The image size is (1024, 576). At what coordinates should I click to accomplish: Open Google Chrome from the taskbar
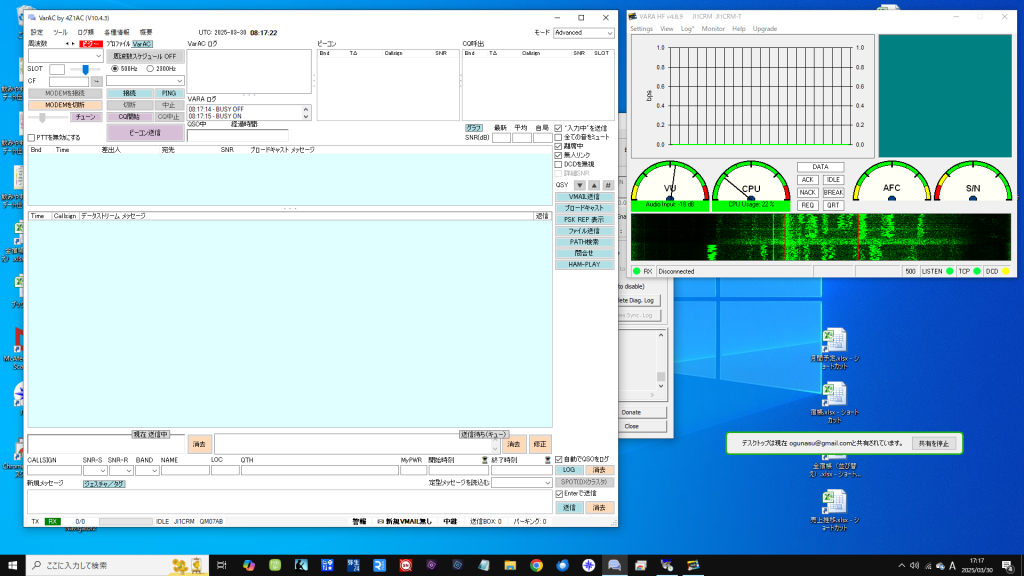pos(536,565)
